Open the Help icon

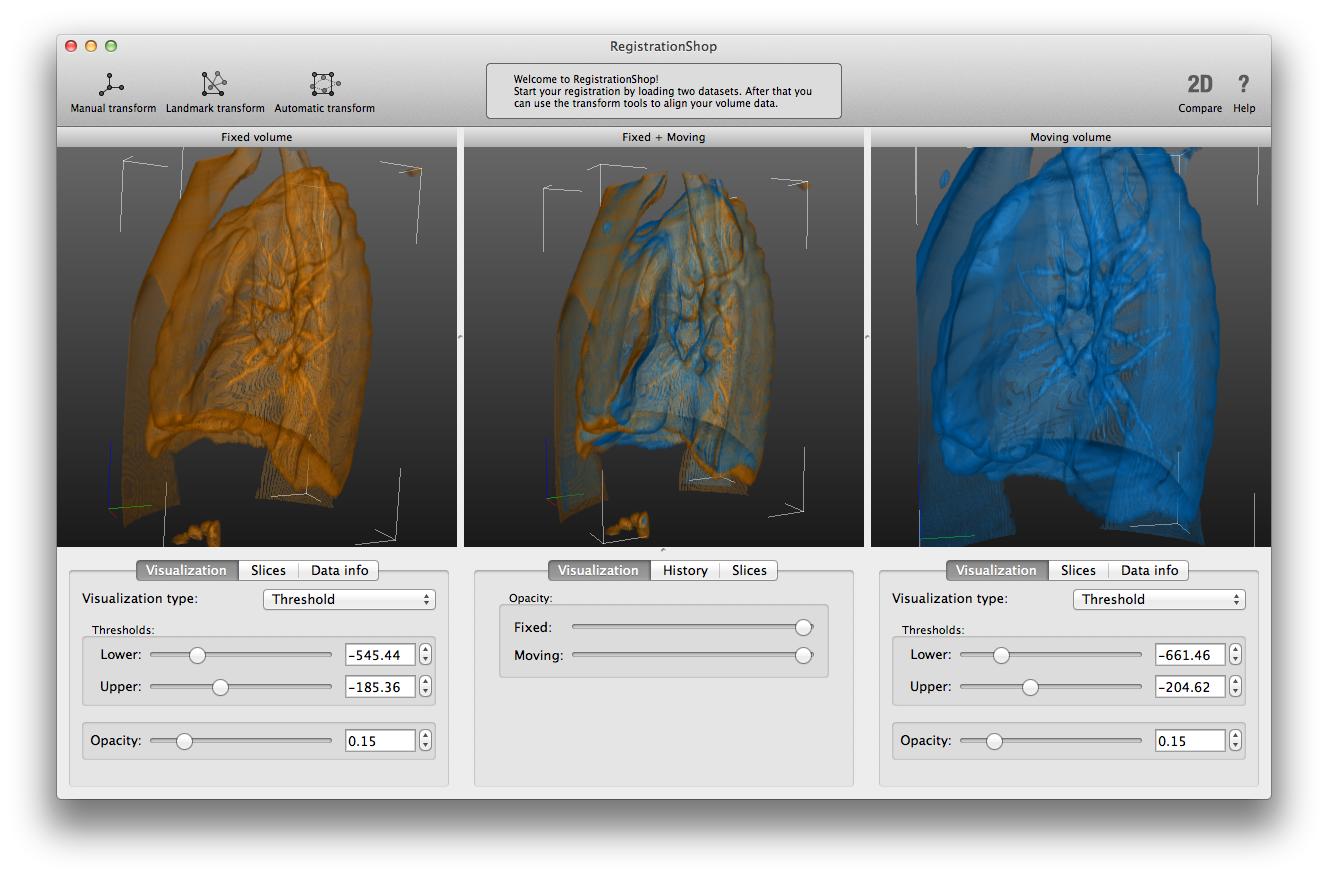tap(1243, 93)
